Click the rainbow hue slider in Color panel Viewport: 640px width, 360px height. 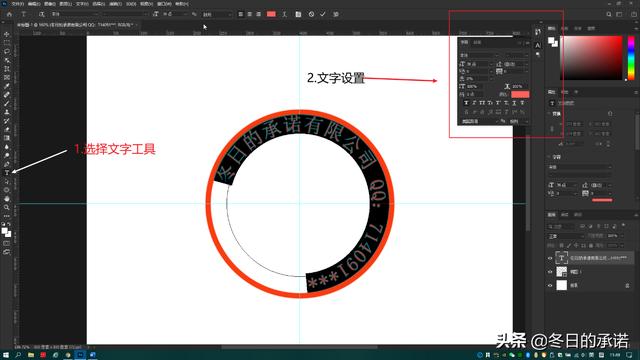tap(631, 58)
